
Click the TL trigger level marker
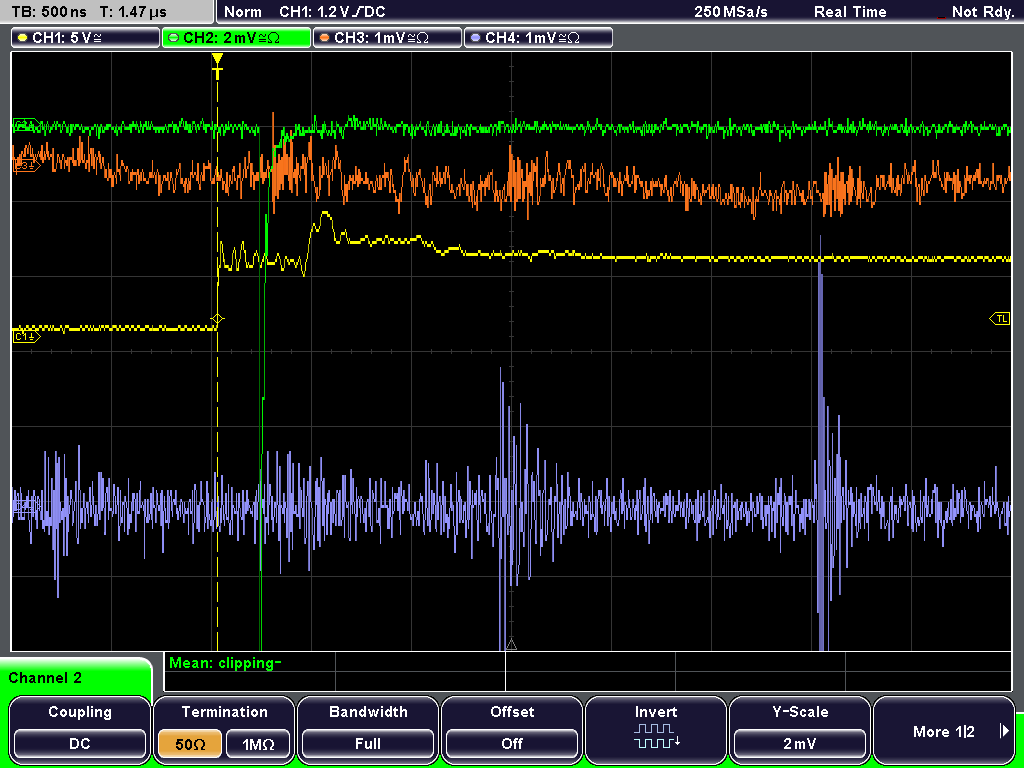coord(1000,319)
